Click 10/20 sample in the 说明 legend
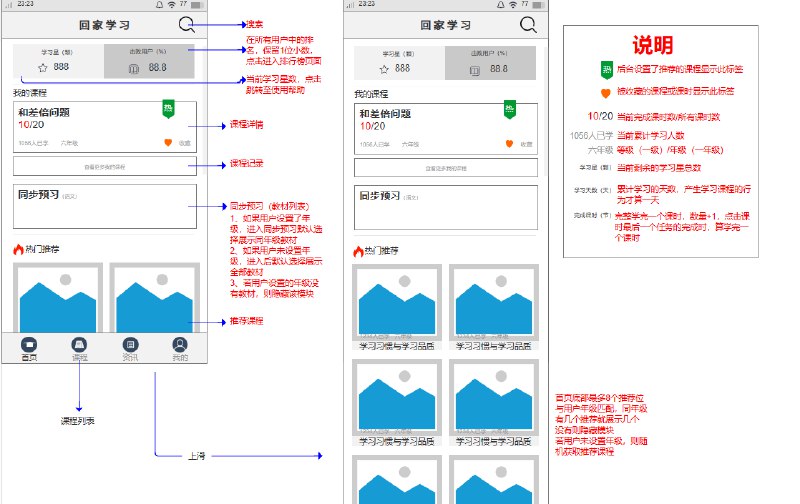This screenshot has width=800, height=504. [x=600, y=116]
